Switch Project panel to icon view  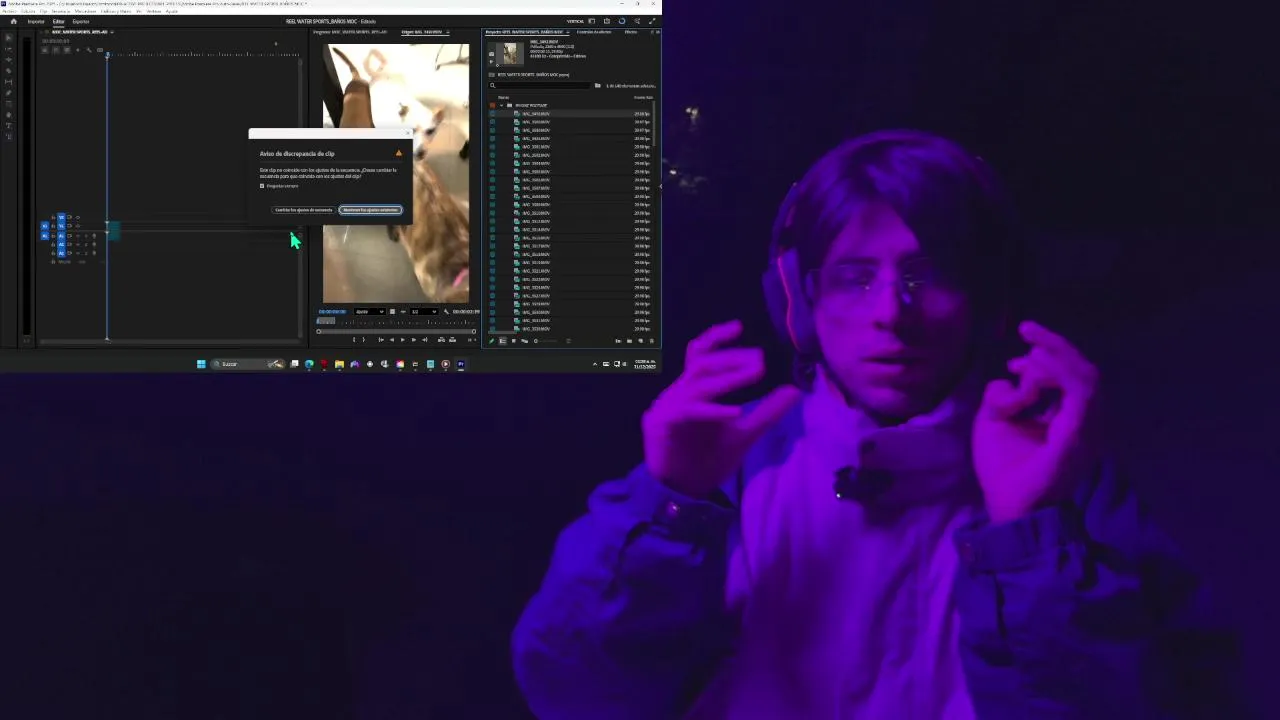pos(514,341)
